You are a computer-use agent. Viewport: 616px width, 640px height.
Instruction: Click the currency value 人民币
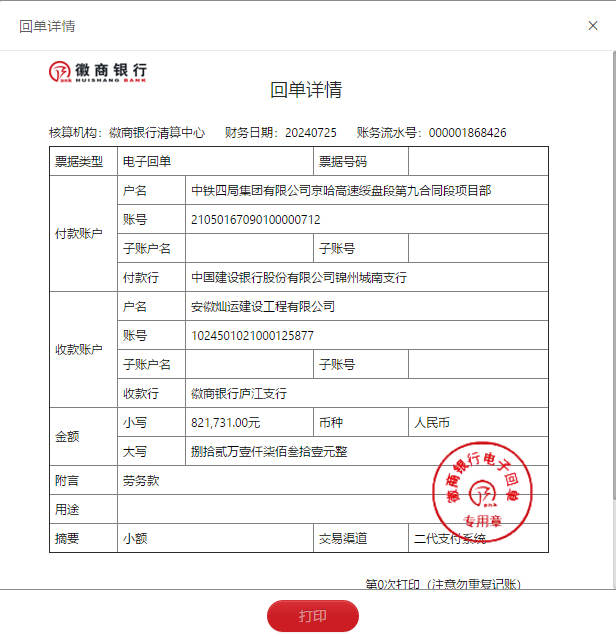(x=434, y=422)
